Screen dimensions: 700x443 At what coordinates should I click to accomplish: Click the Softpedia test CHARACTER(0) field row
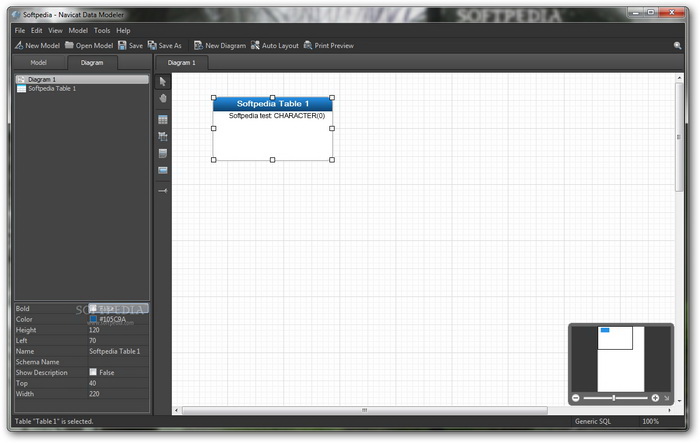pos(277,116)
